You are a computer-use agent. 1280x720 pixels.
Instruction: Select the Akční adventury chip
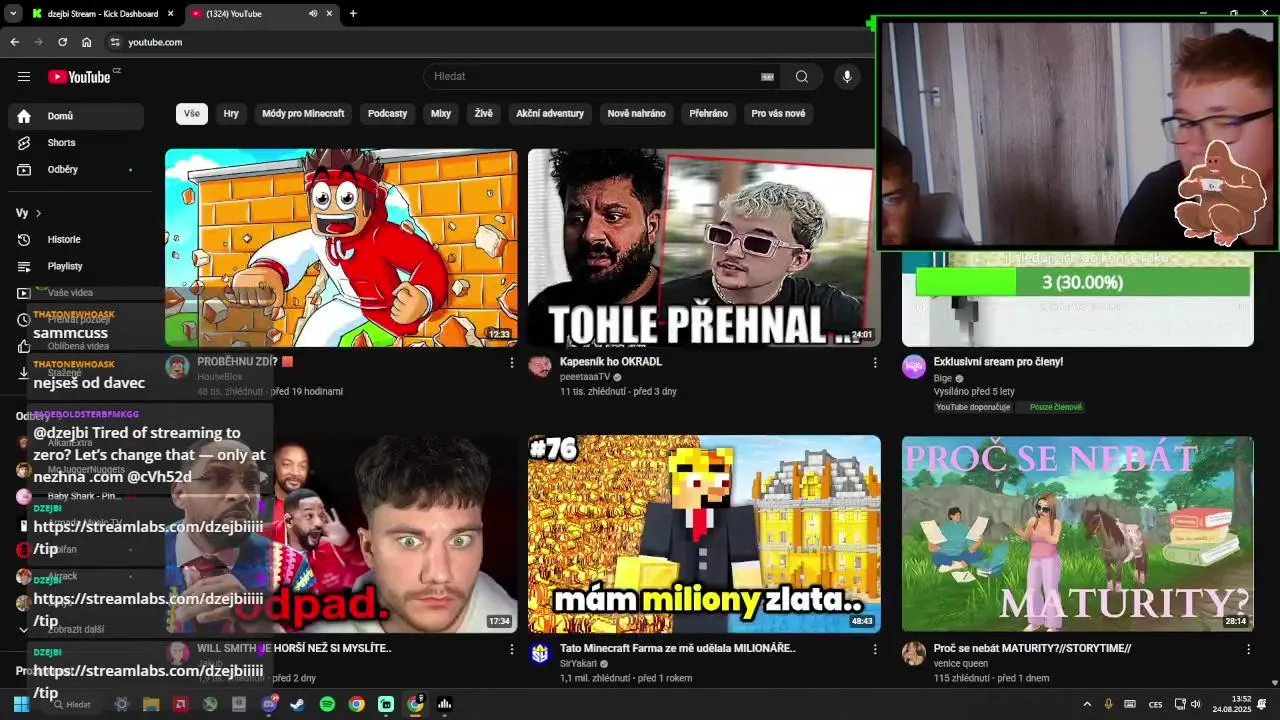coord(550,114)
